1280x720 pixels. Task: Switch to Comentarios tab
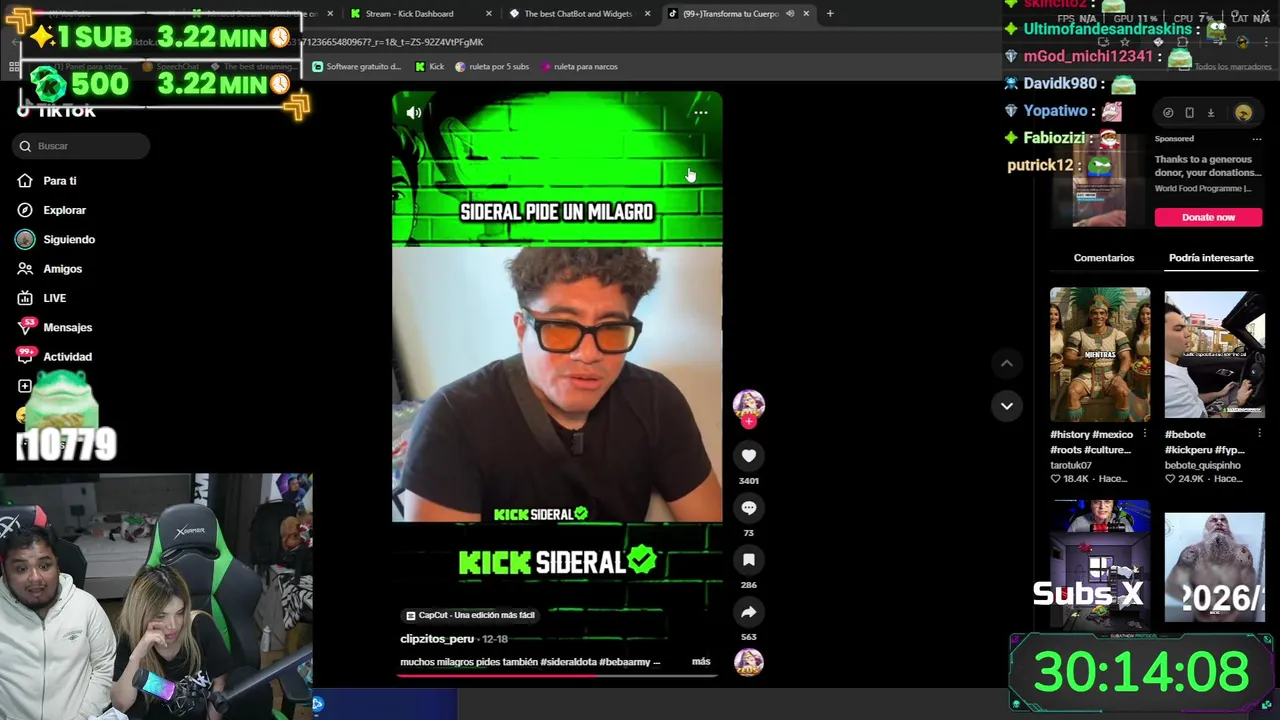tap(1104, 258)
